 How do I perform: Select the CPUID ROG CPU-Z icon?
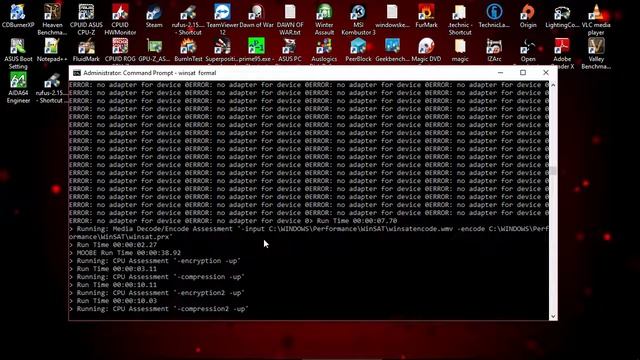coord(120,51)
